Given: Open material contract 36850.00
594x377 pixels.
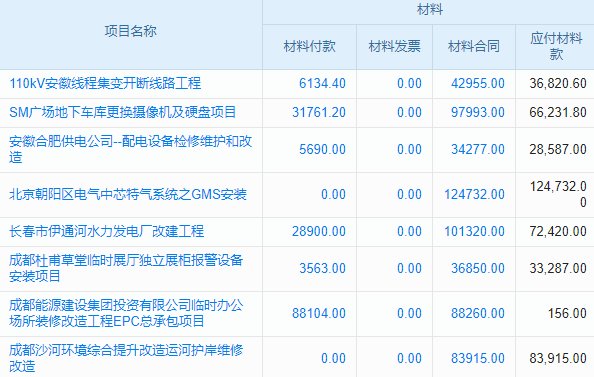Looking at the screenshot, I should (478, 268).
